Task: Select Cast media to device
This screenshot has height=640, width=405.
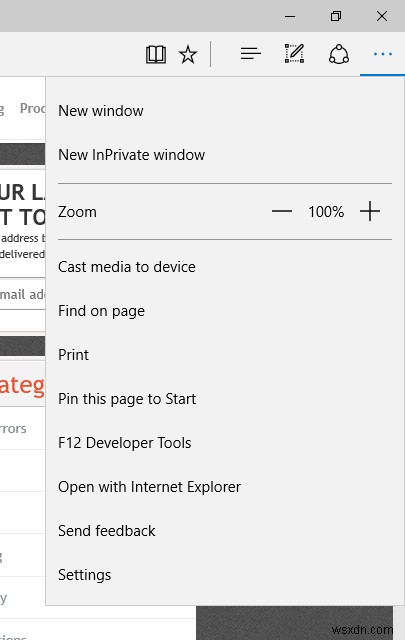Action: coord(225,267)
